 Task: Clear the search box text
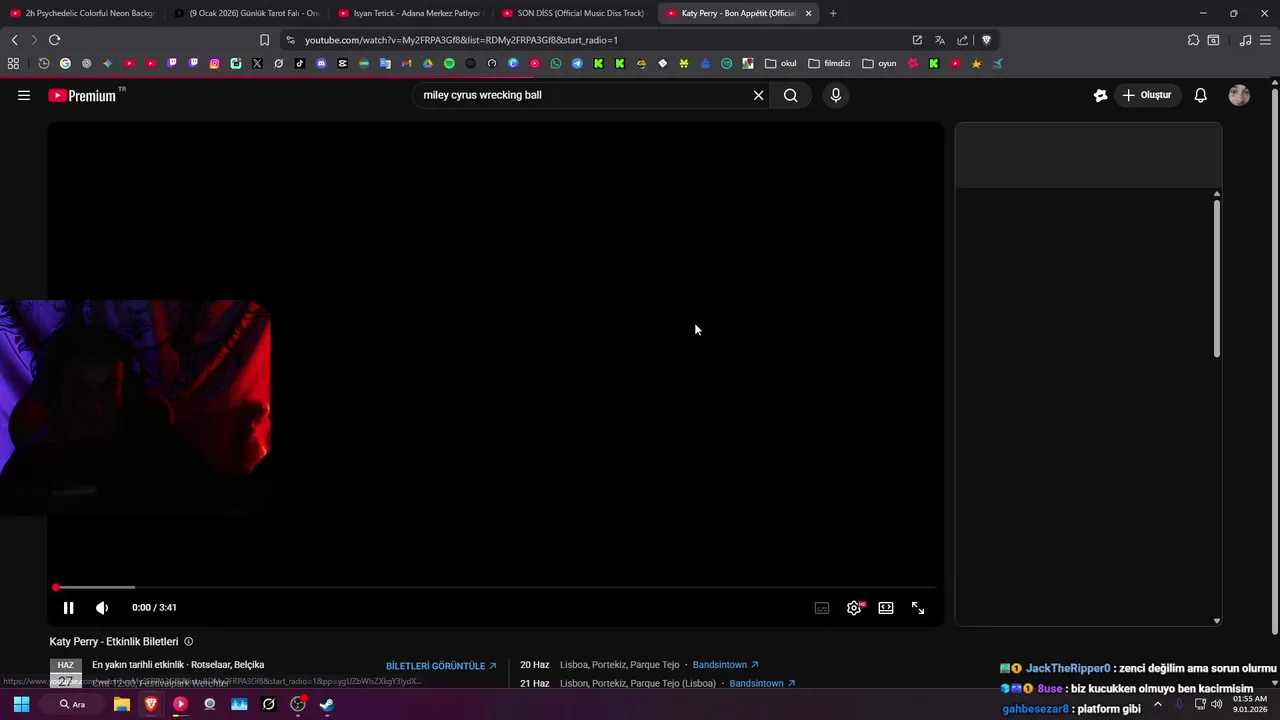(x=758, y=95)
